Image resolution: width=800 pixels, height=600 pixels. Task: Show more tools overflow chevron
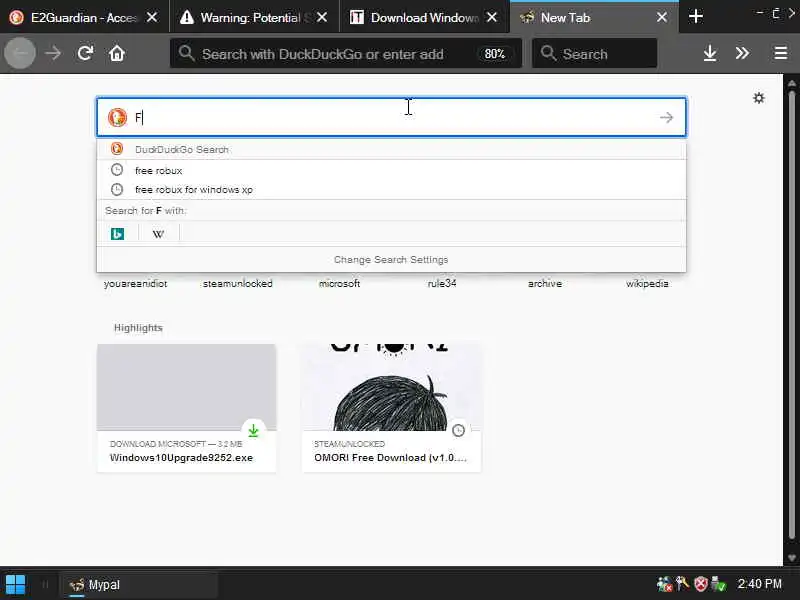(742, 53)
